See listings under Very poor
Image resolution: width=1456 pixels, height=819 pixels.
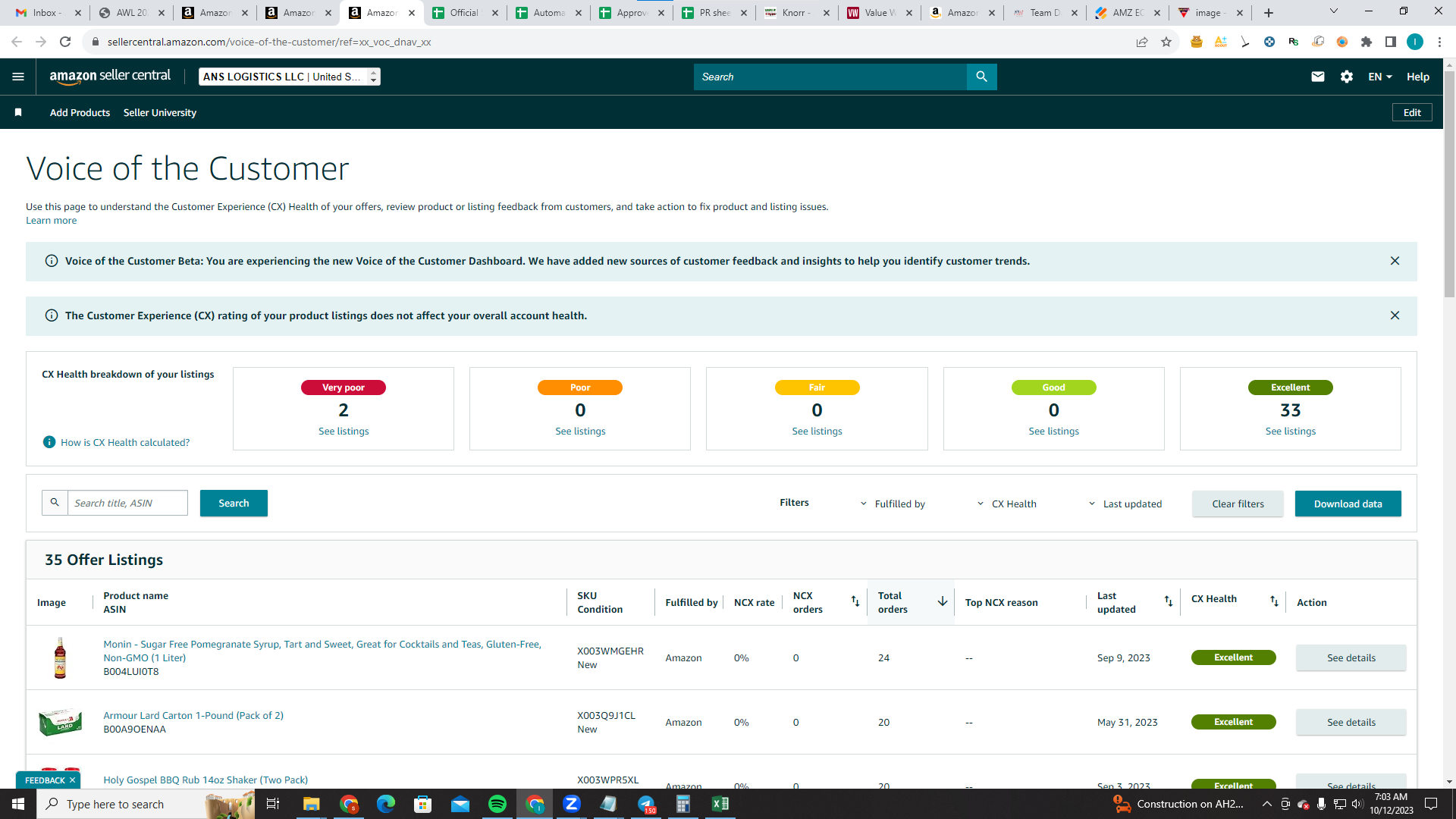[x=344, y=431]
